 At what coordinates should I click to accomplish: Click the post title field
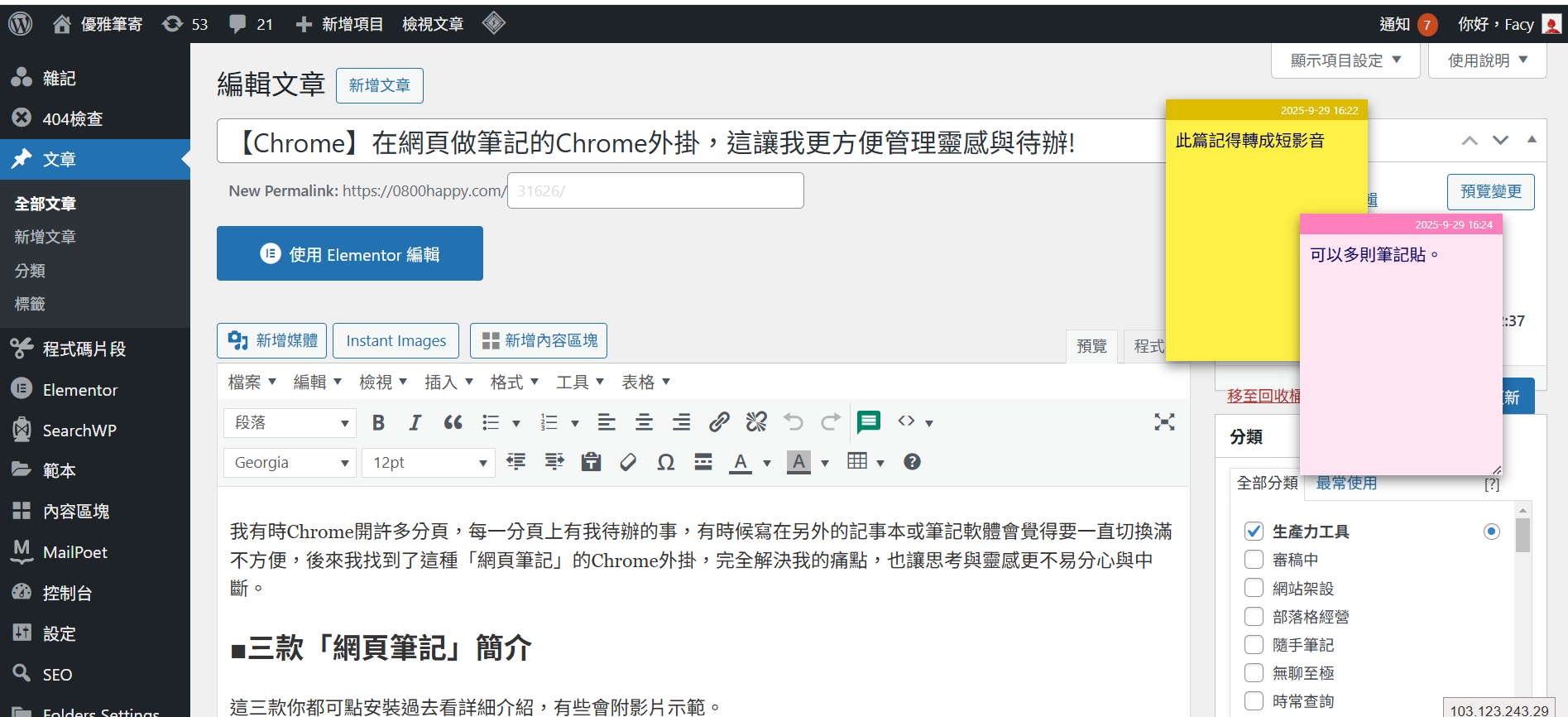(691, 142)
